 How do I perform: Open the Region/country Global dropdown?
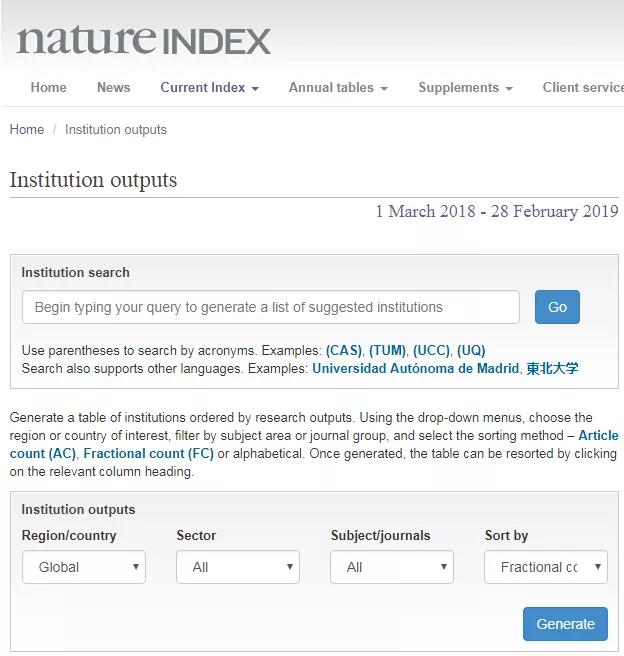tap(84, 567)
